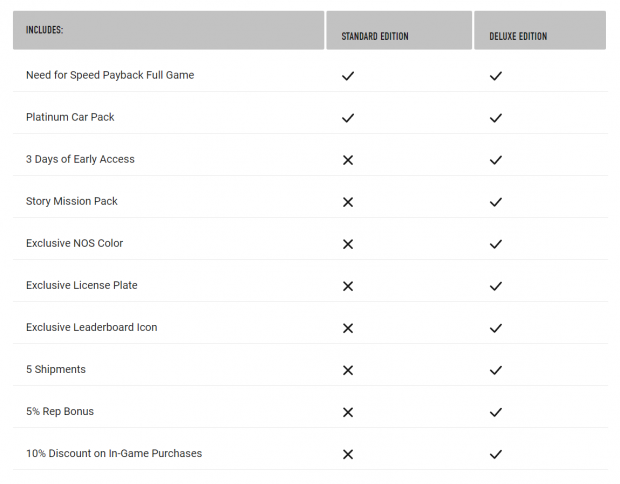Click Deluxe checkmark for 10% Discount row
620x484 pixels.
pos(496,454)
